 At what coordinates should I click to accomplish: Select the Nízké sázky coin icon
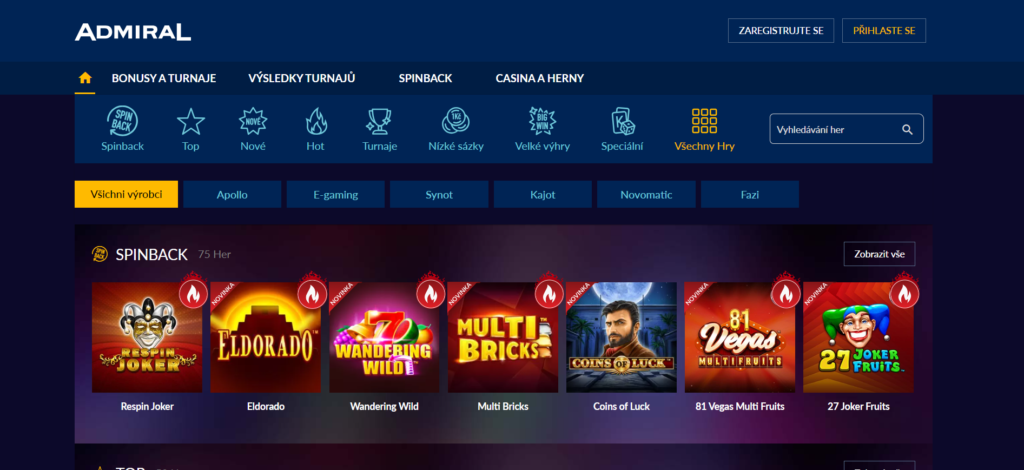(x=456, y=121)
